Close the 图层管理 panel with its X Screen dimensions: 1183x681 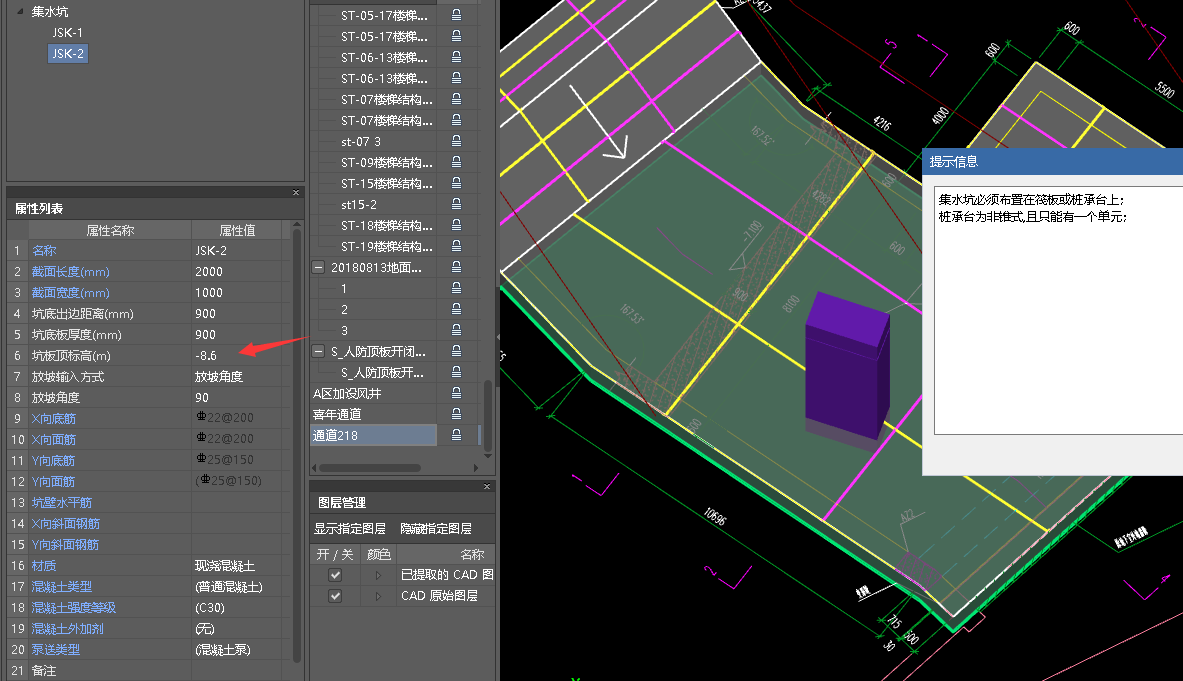487,486
